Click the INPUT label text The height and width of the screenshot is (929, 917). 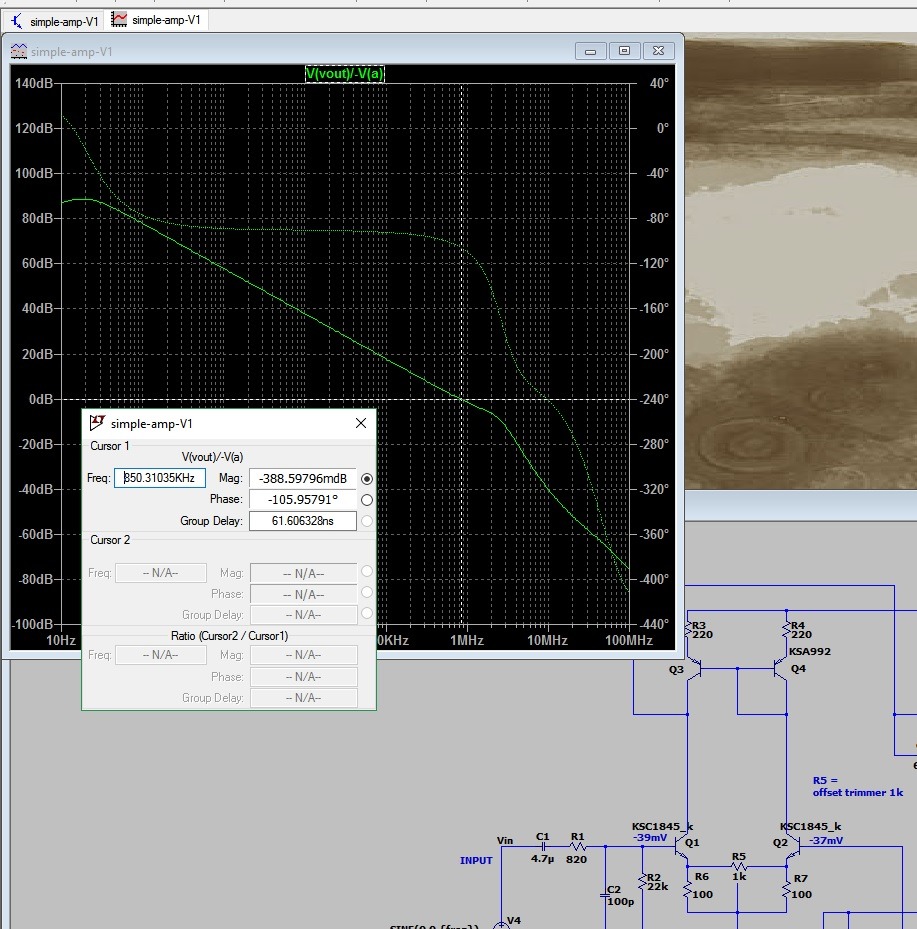click(476, 860)
